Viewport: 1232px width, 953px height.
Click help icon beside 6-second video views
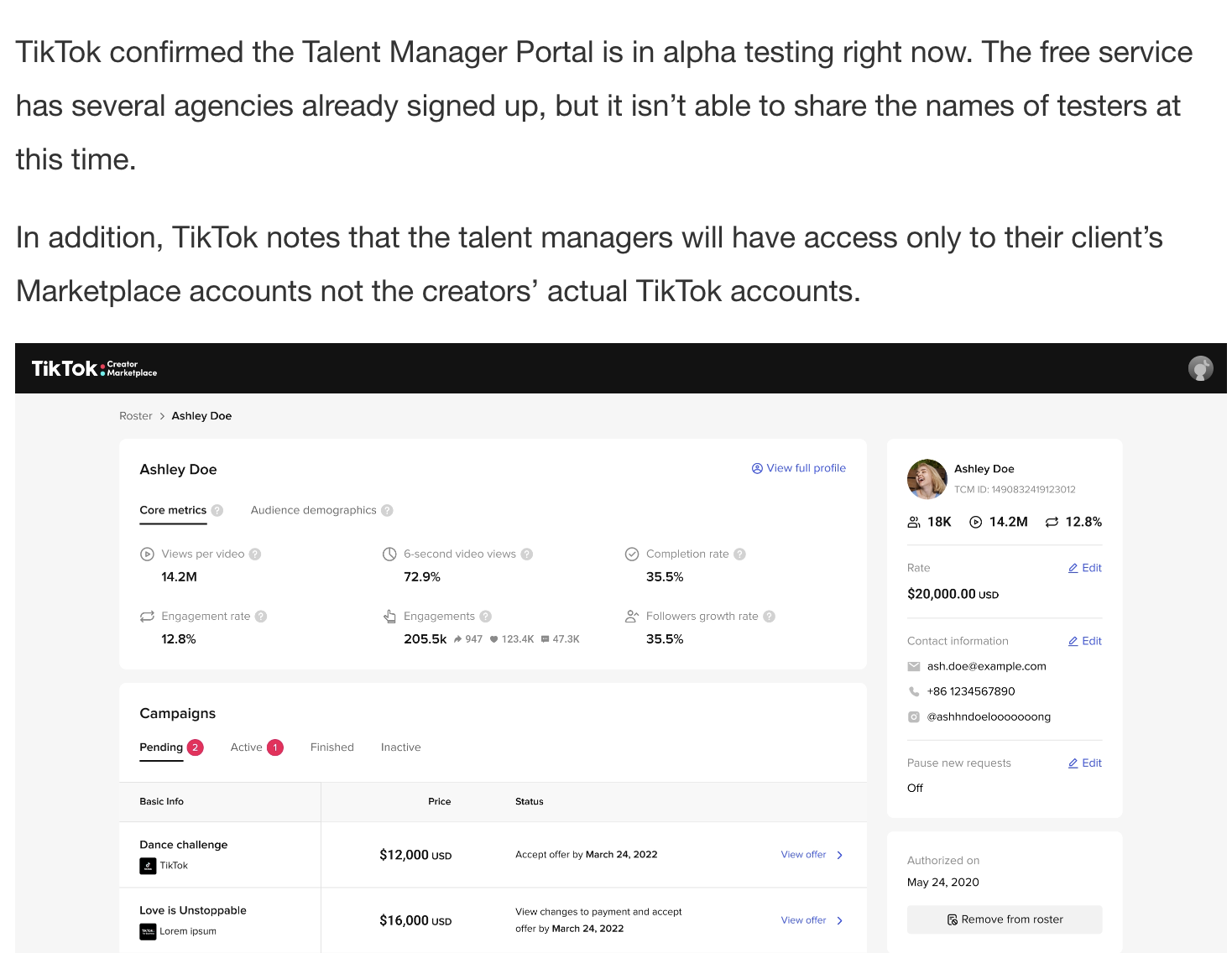pyautogui.click(x=527, y=554)
